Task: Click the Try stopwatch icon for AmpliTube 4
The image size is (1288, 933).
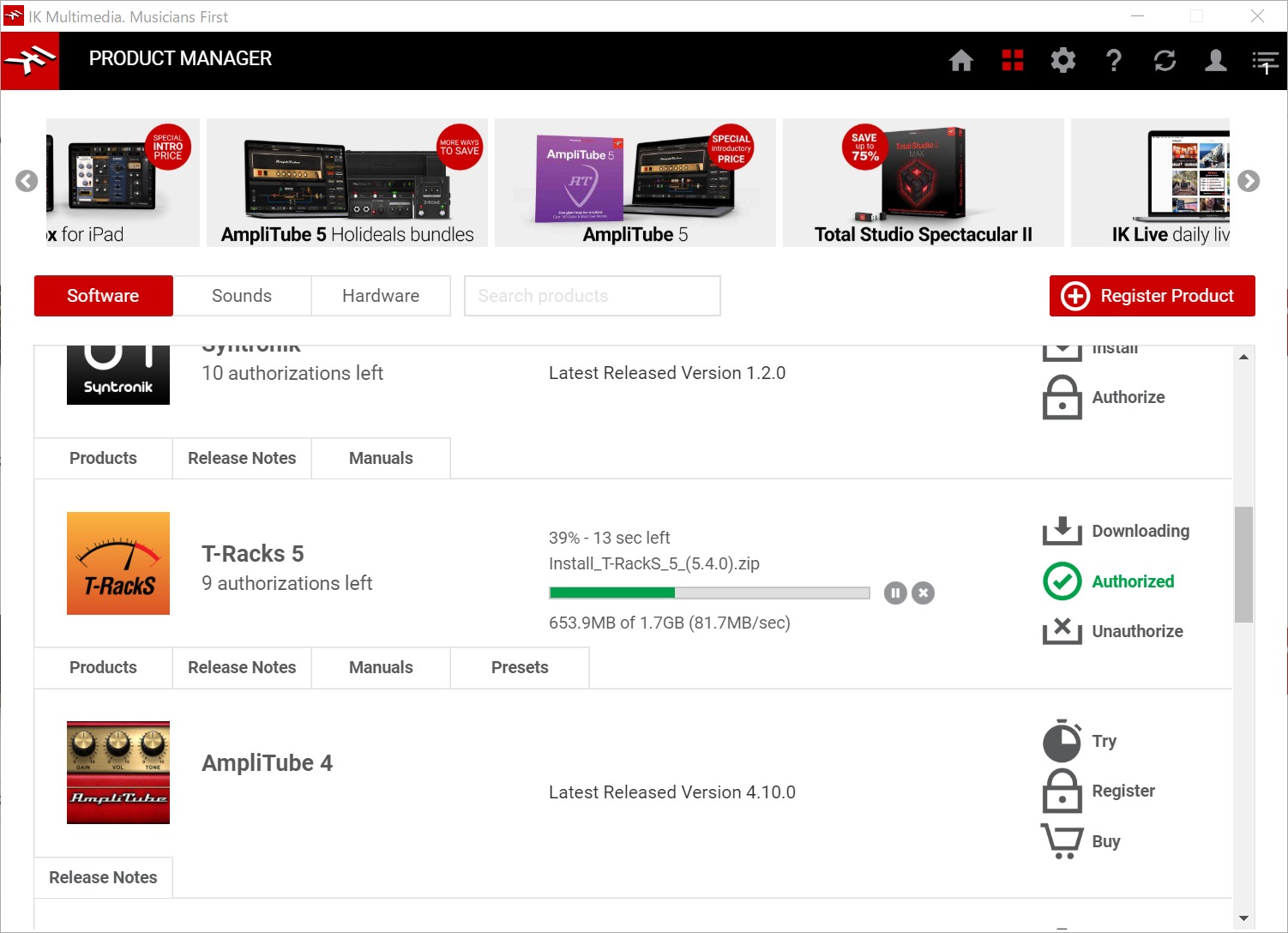Action: [x=1062, y=741]
